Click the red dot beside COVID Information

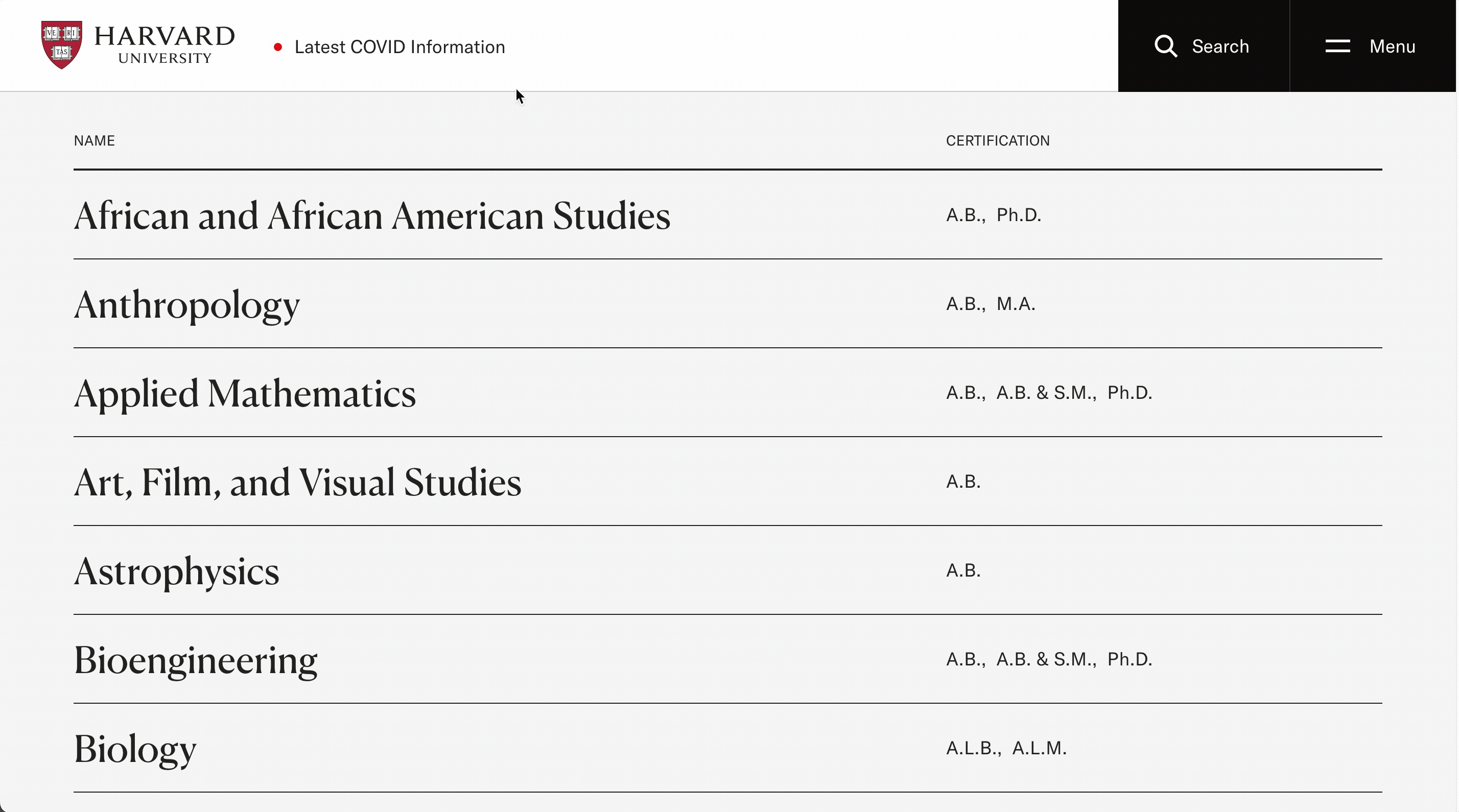tap(277, 47)
